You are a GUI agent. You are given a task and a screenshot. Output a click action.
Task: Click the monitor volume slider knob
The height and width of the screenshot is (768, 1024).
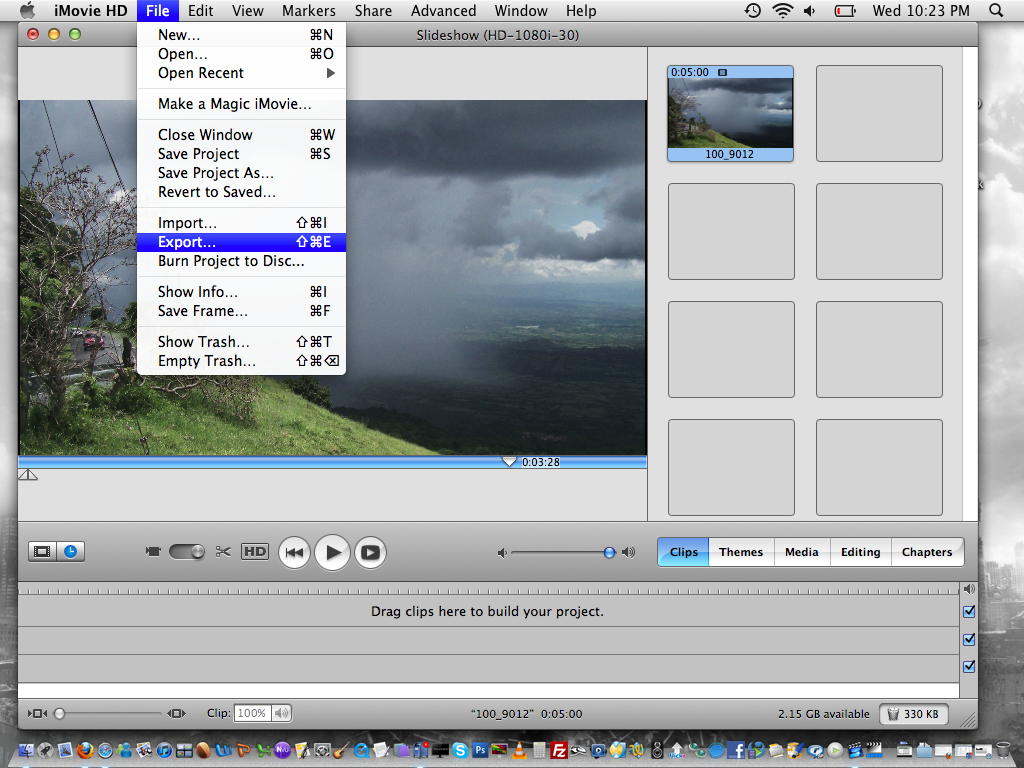609,553
